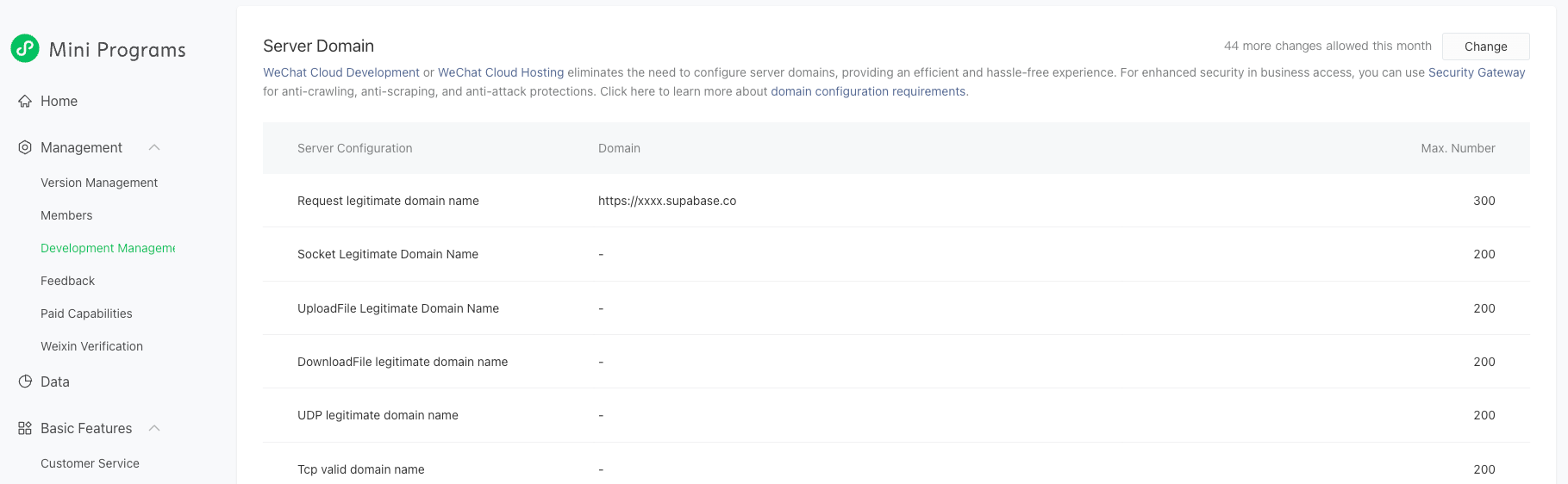Click the https://xxxx.supabase.co domain value

[667, 201]
